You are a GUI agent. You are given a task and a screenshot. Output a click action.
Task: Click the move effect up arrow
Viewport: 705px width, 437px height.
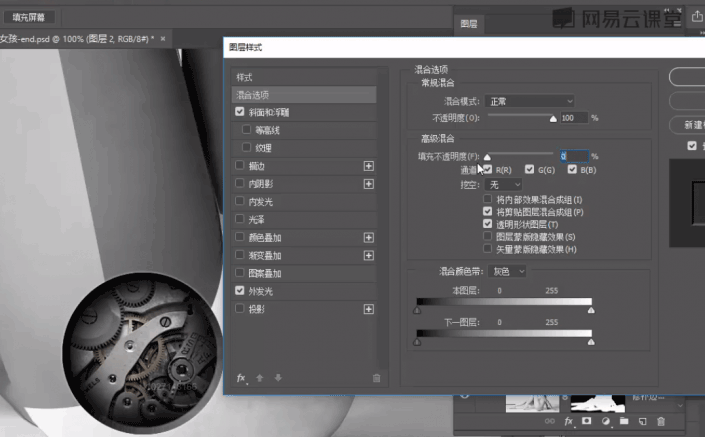coord(259,378)
